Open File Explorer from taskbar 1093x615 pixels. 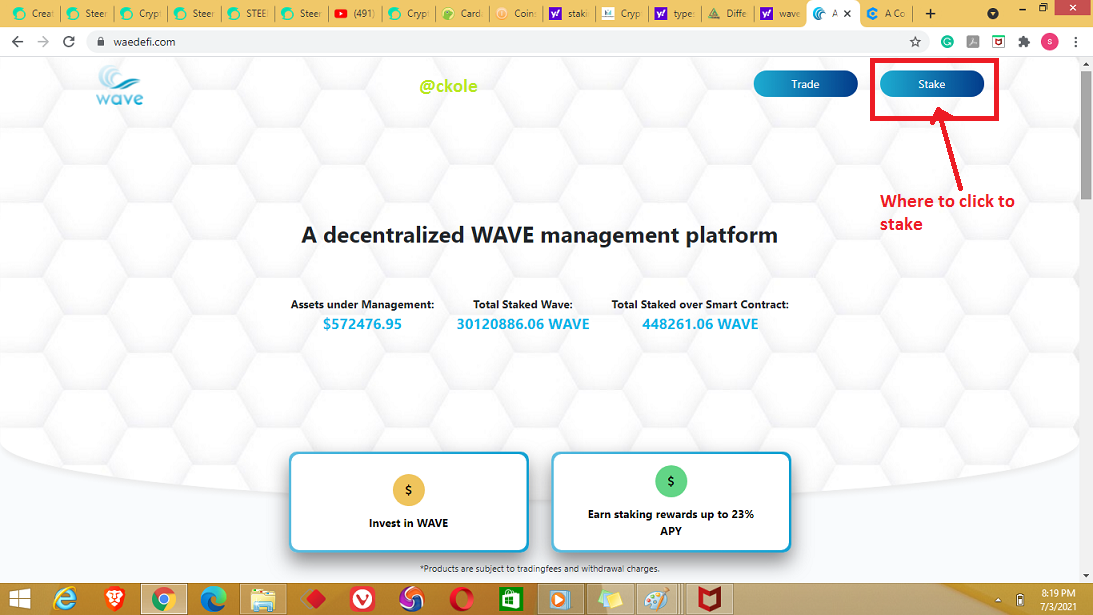click(x=263, y=599)
